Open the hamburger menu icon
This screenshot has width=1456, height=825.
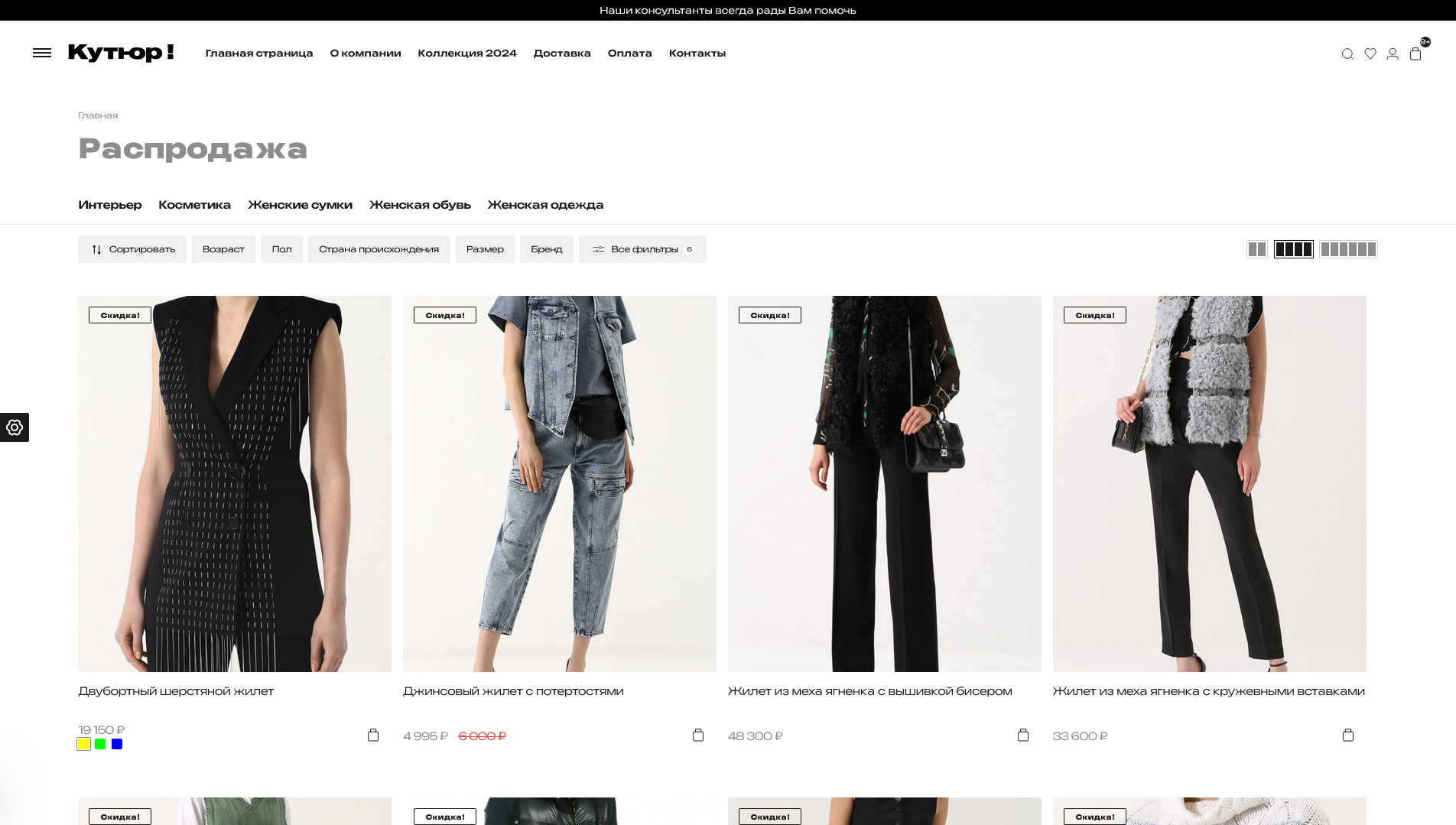(x=42, y=53)
